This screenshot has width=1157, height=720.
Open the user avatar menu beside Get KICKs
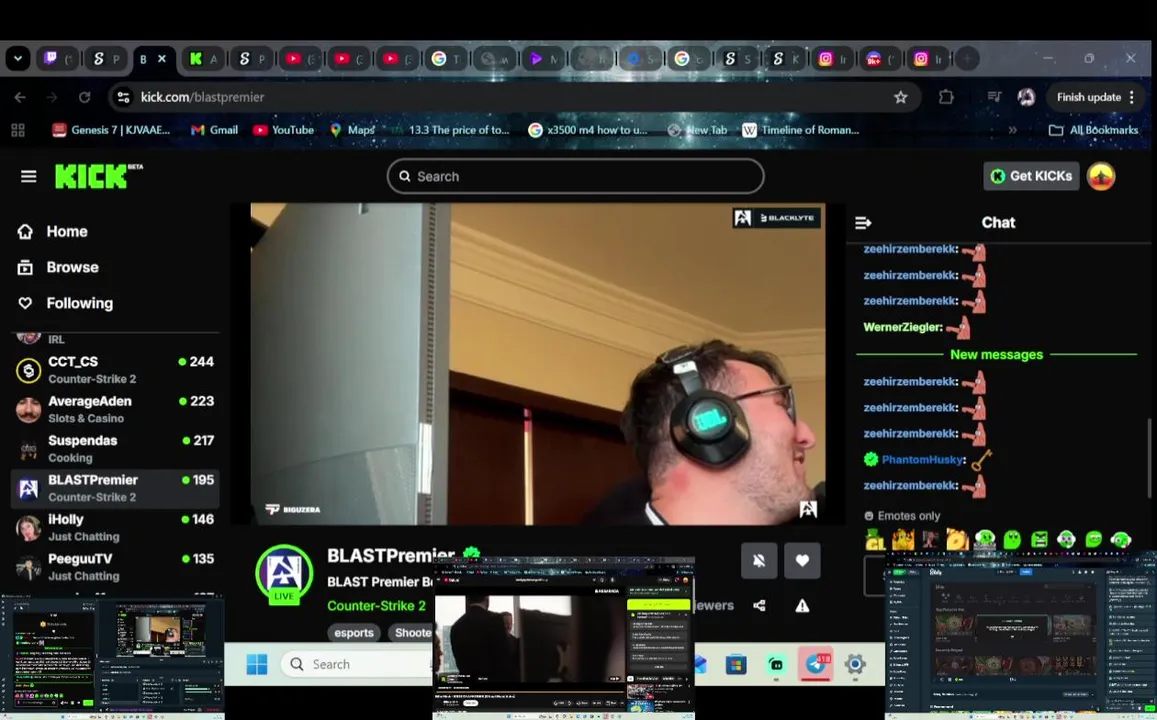1101,176
